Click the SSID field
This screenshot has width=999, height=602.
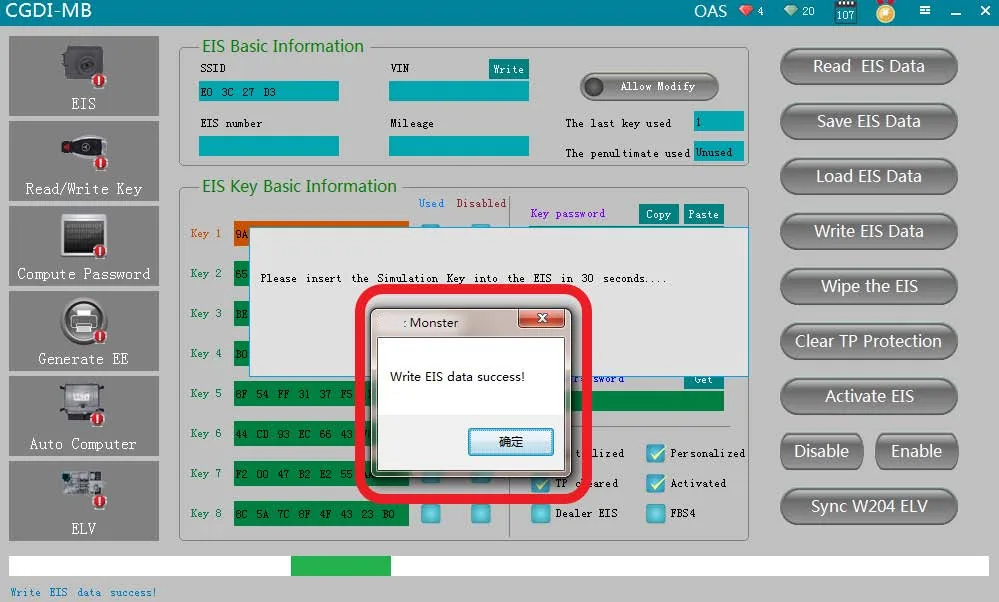pos(269,91)
